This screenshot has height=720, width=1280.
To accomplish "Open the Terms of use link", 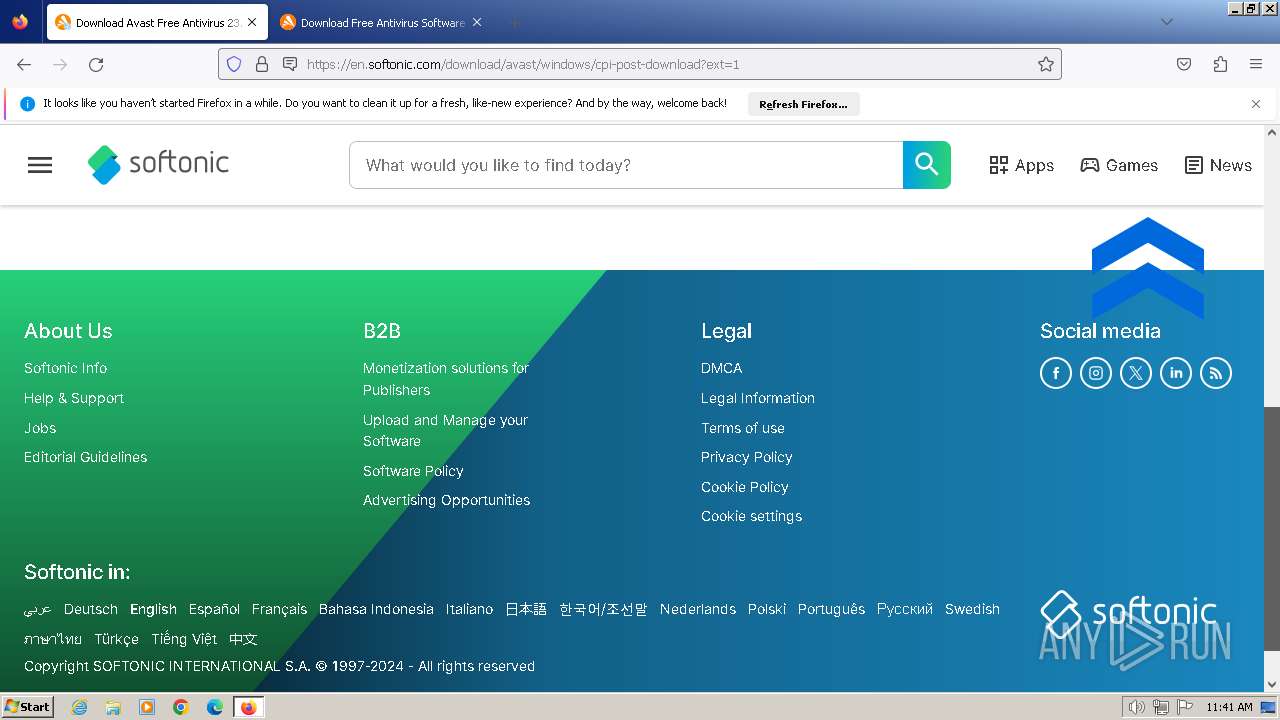I will 743,428.
